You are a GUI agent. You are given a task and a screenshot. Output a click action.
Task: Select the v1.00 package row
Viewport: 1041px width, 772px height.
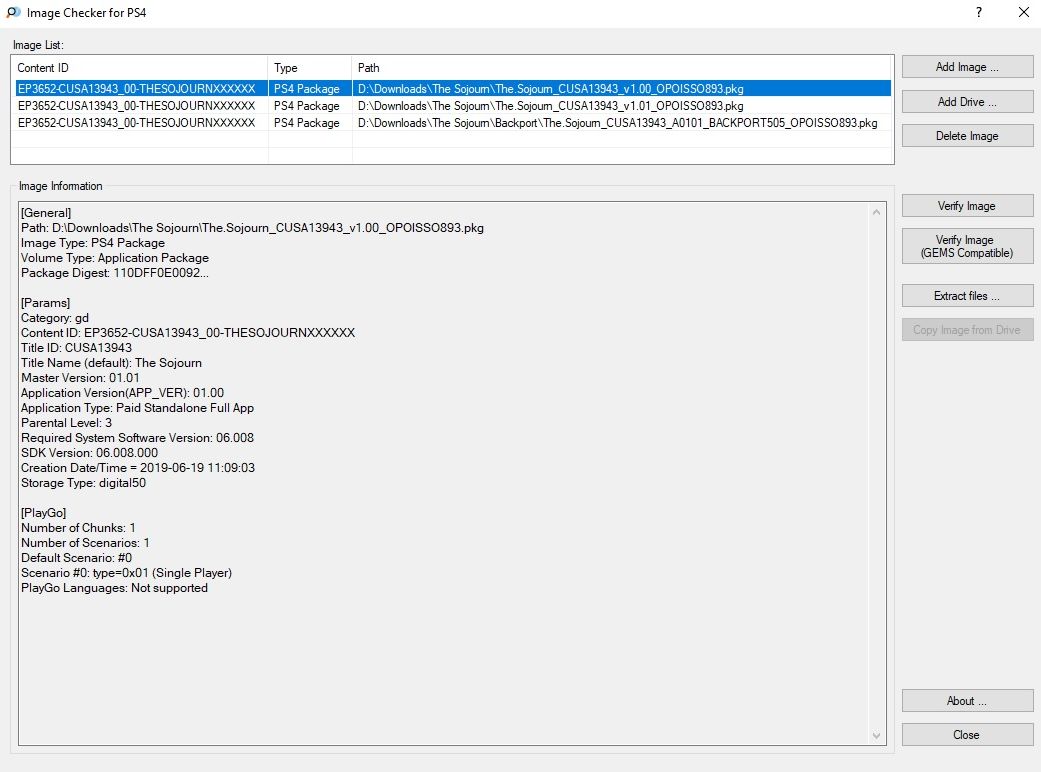550,89
